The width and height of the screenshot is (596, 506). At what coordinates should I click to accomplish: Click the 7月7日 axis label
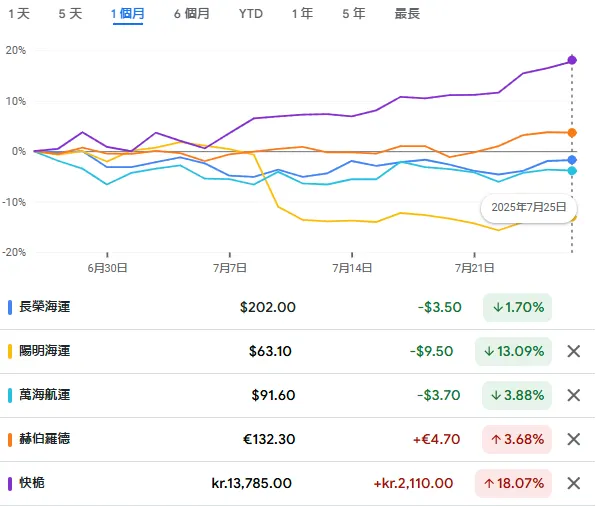[x=230, y=268]
